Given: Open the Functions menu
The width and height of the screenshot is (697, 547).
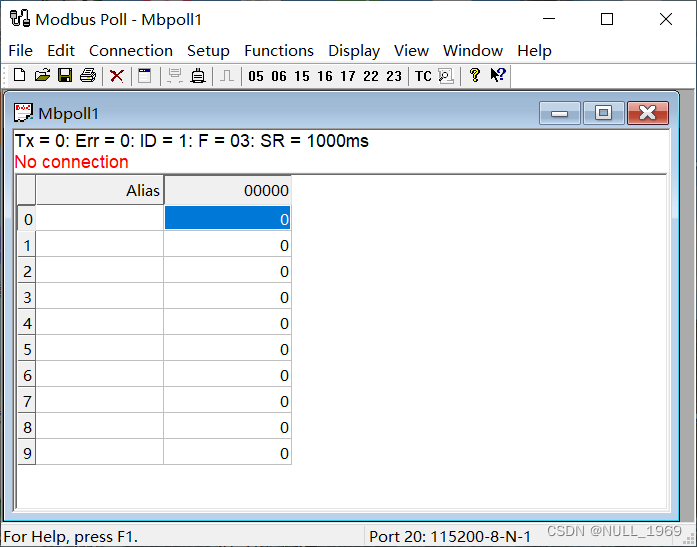Looking at the screenshot, I should (x=279, y=51).
